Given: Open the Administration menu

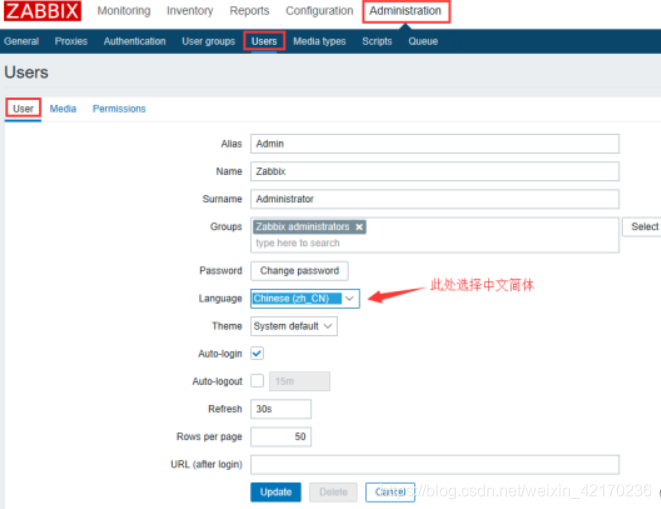Looking at the screenshot, I should coord(406,11).
